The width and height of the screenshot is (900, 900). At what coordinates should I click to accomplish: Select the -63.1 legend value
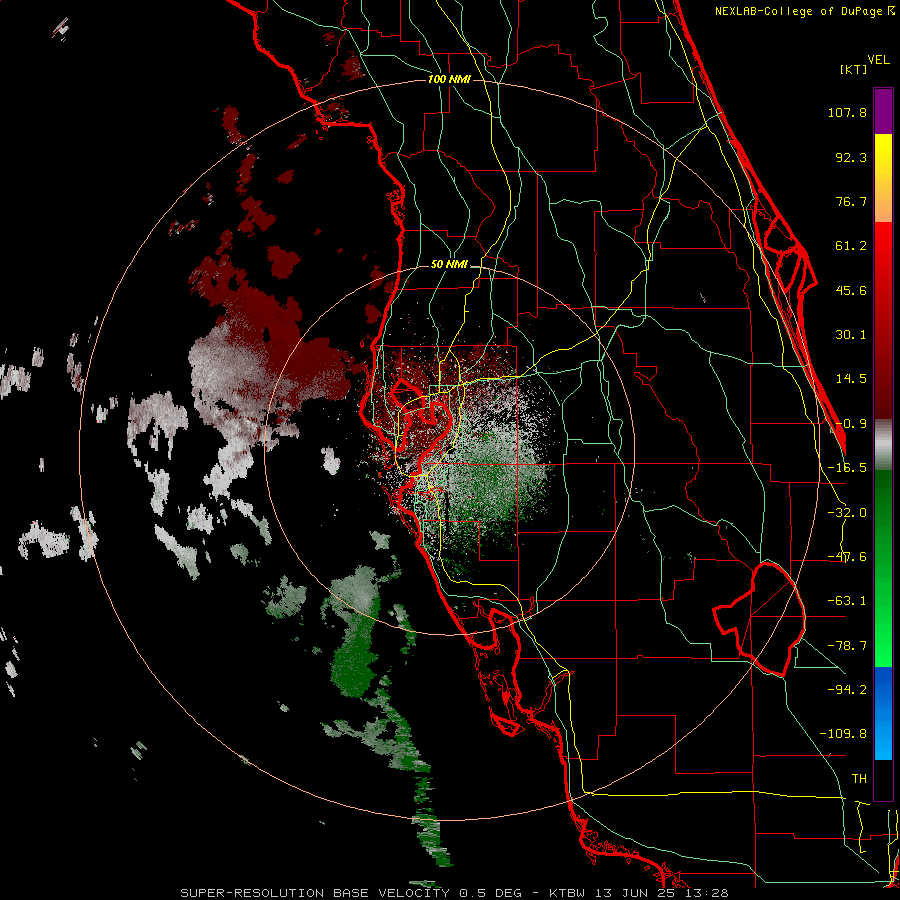coord(847,601)
